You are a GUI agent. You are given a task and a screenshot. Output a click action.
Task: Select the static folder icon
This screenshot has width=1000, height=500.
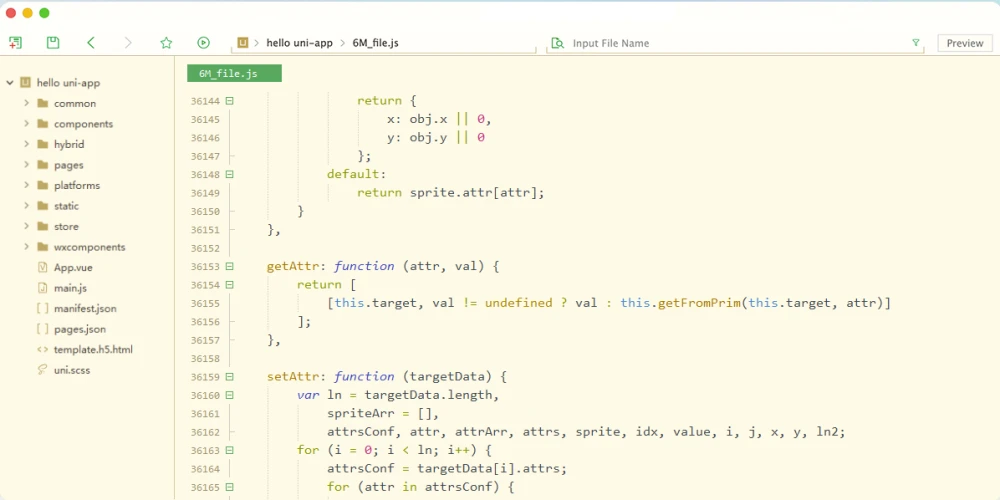43,205
